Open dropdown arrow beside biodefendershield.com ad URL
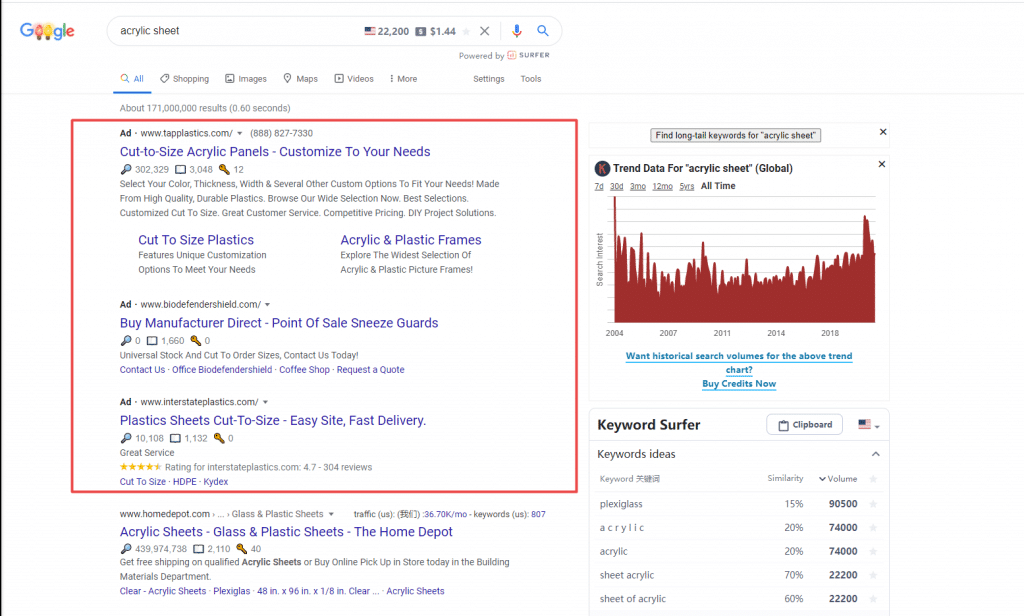Screen dimensions: 1024x616 [x=267, y=304]
